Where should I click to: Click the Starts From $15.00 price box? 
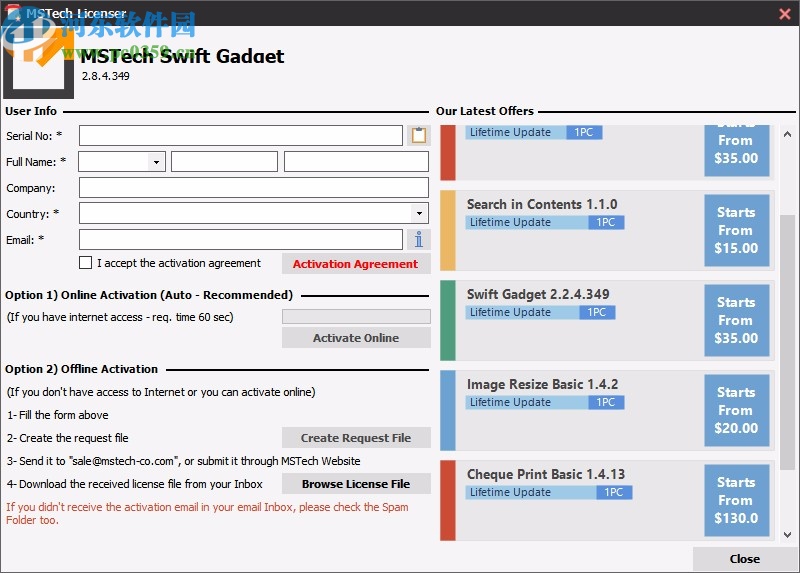737,230
